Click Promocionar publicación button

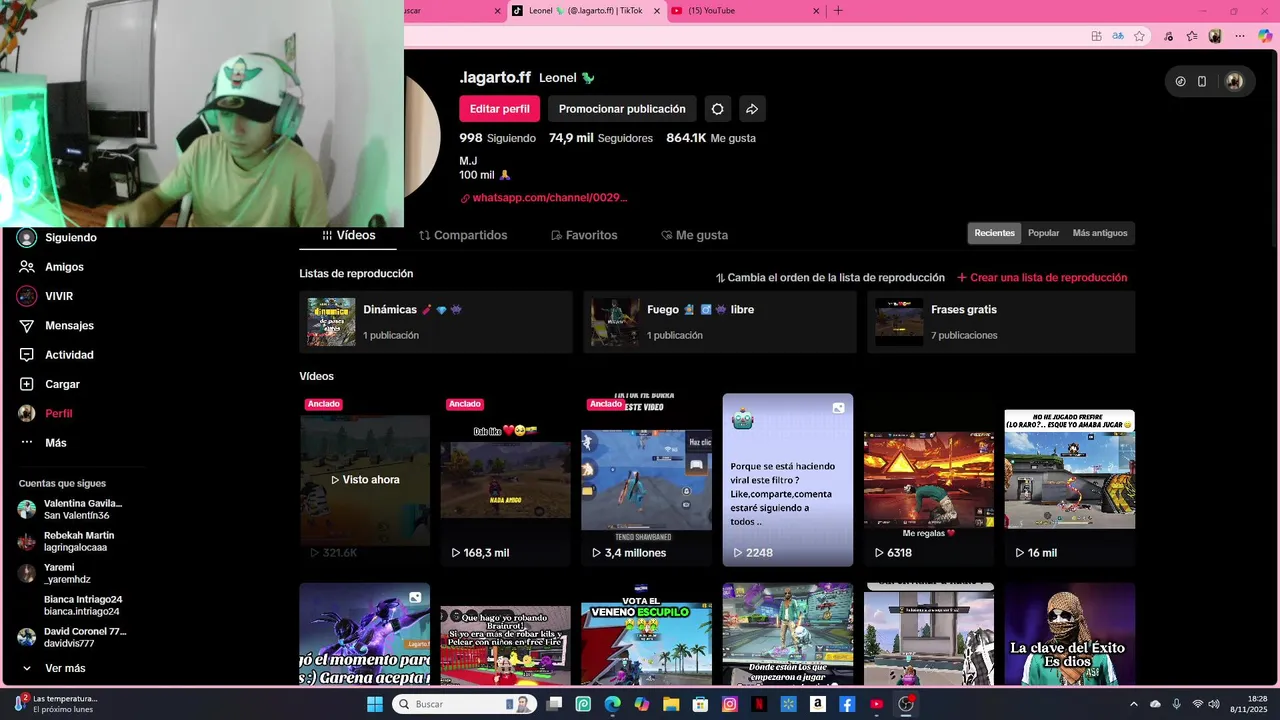pyautogui.click(x=622, y=109)
